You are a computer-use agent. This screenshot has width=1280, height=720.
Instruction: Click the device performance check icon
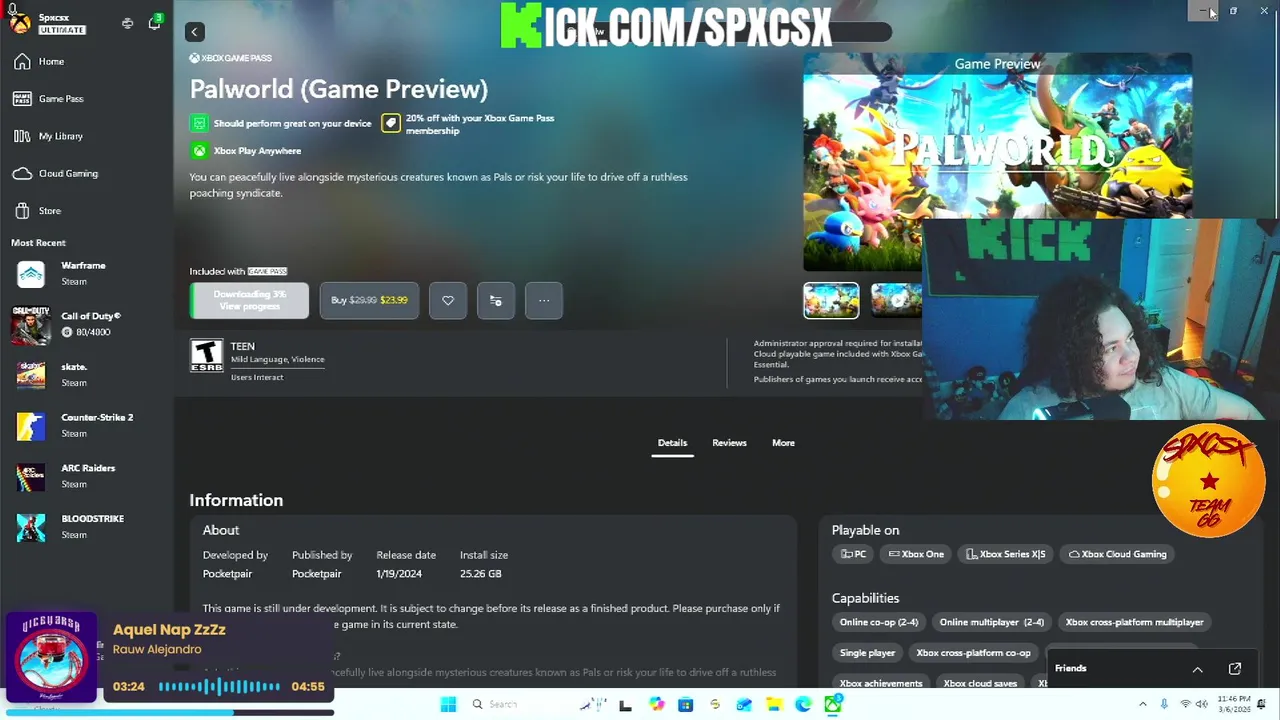[200, 123]
